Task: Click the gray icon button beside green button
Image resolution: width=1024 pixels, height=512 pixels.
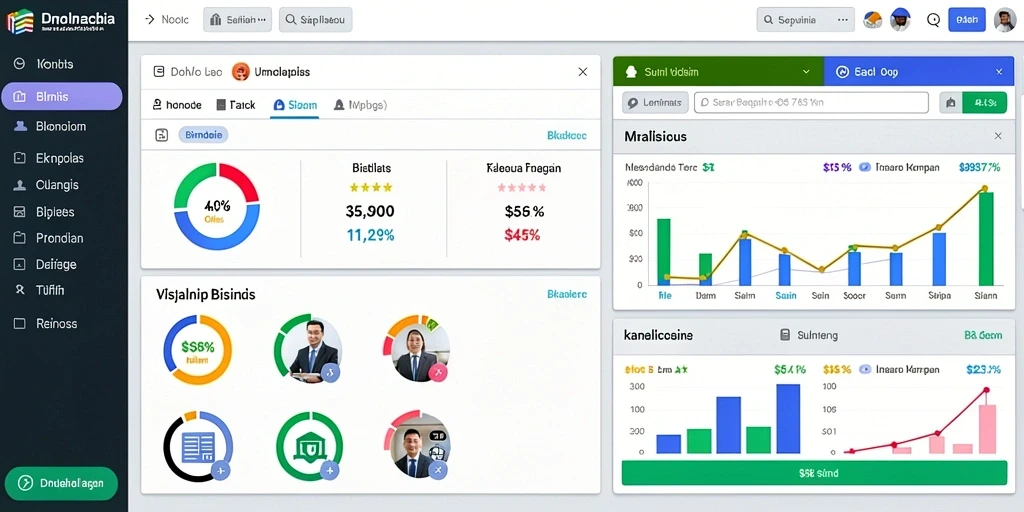Action: click(950, 103)
